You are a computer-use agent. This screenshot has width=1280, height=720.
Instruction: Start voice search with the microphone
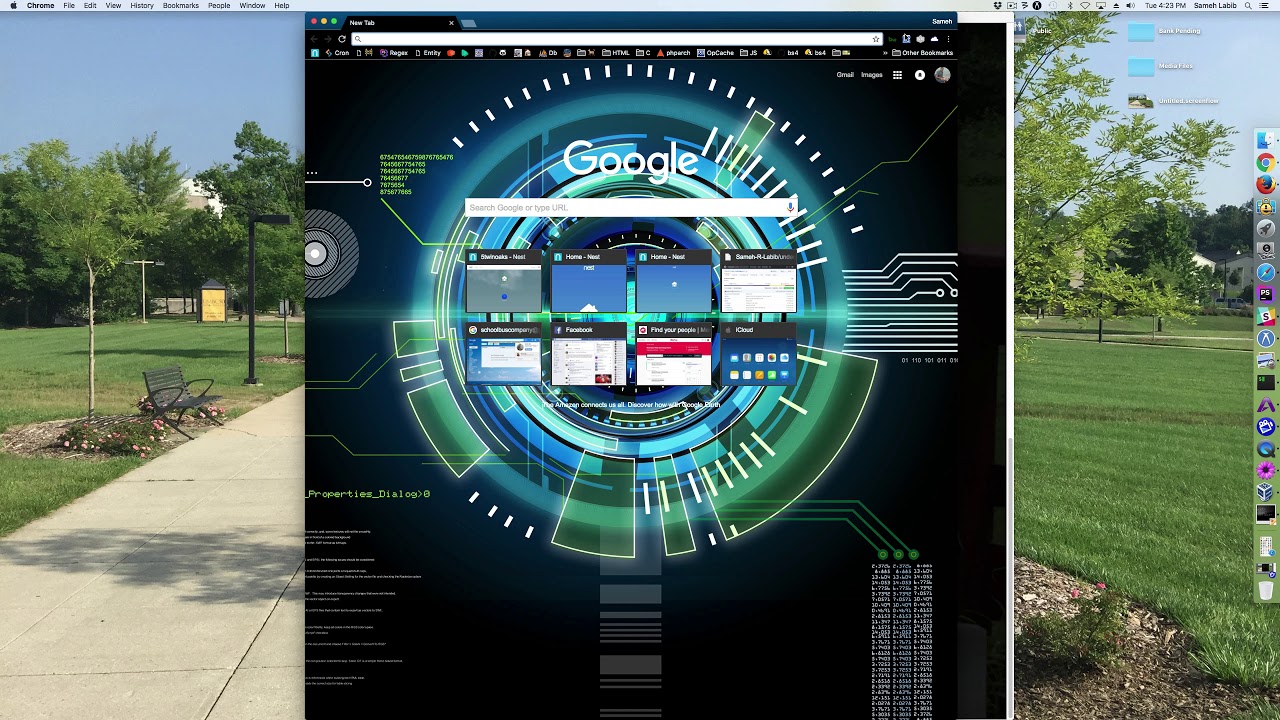pos(790,207)
